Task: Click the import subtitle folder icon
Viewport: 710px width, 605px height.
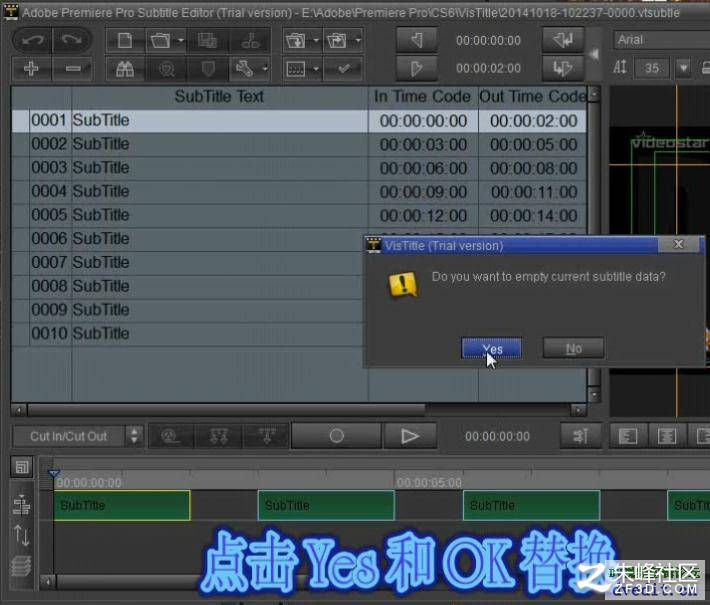Action: click(x=296, y=41)
